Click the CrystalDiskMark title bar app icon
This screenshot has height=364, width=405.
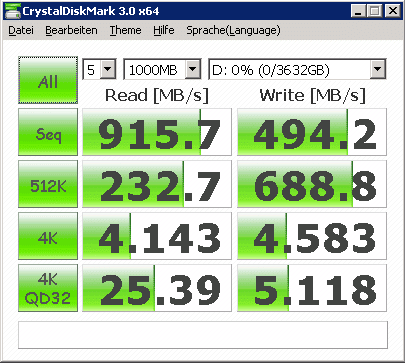[x=12, y=11]
